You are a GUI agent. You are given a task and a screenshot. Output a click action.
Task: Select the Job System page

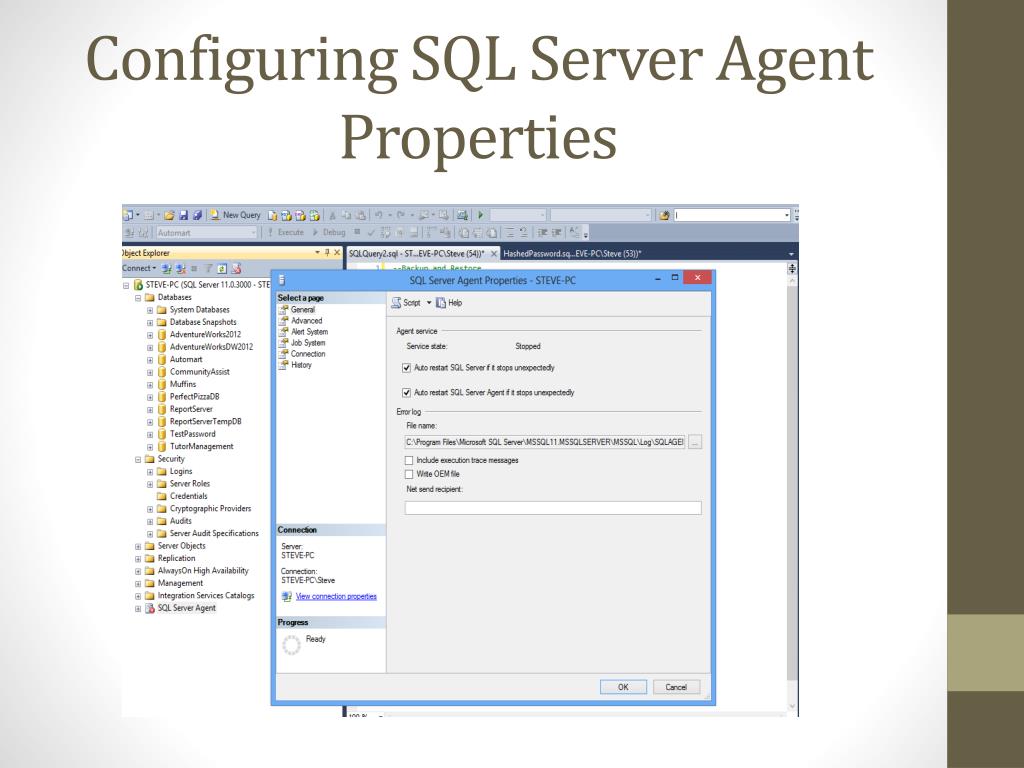(308, 343)
